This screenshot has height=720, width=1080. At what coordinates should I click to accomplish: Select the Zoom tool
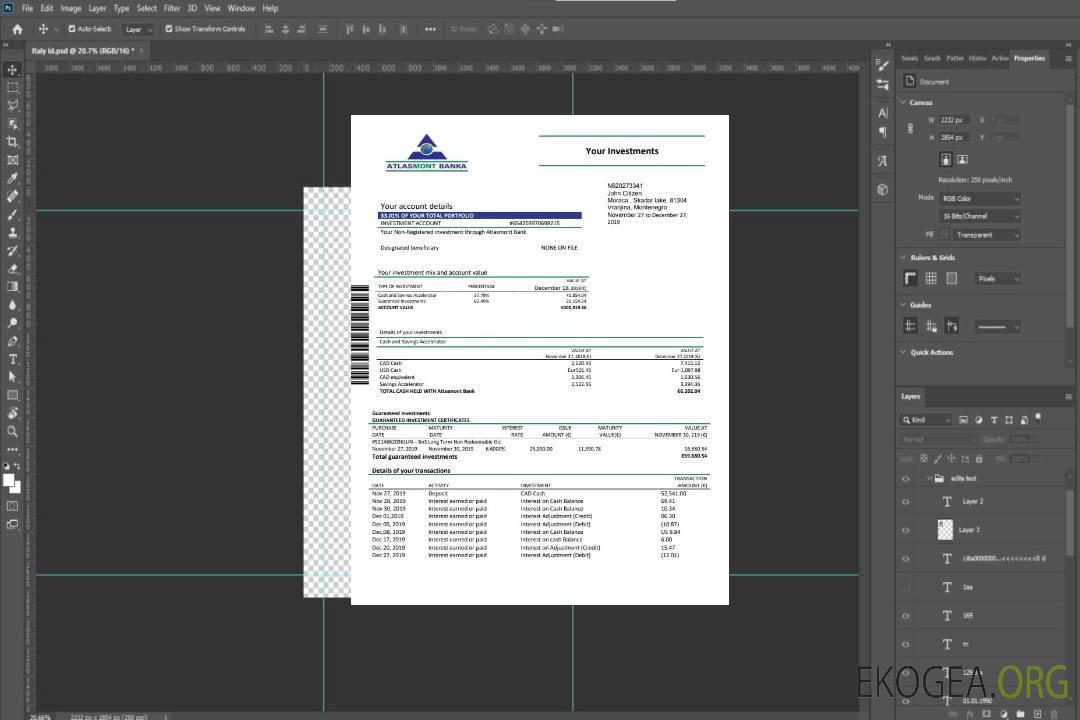[13, 431]
